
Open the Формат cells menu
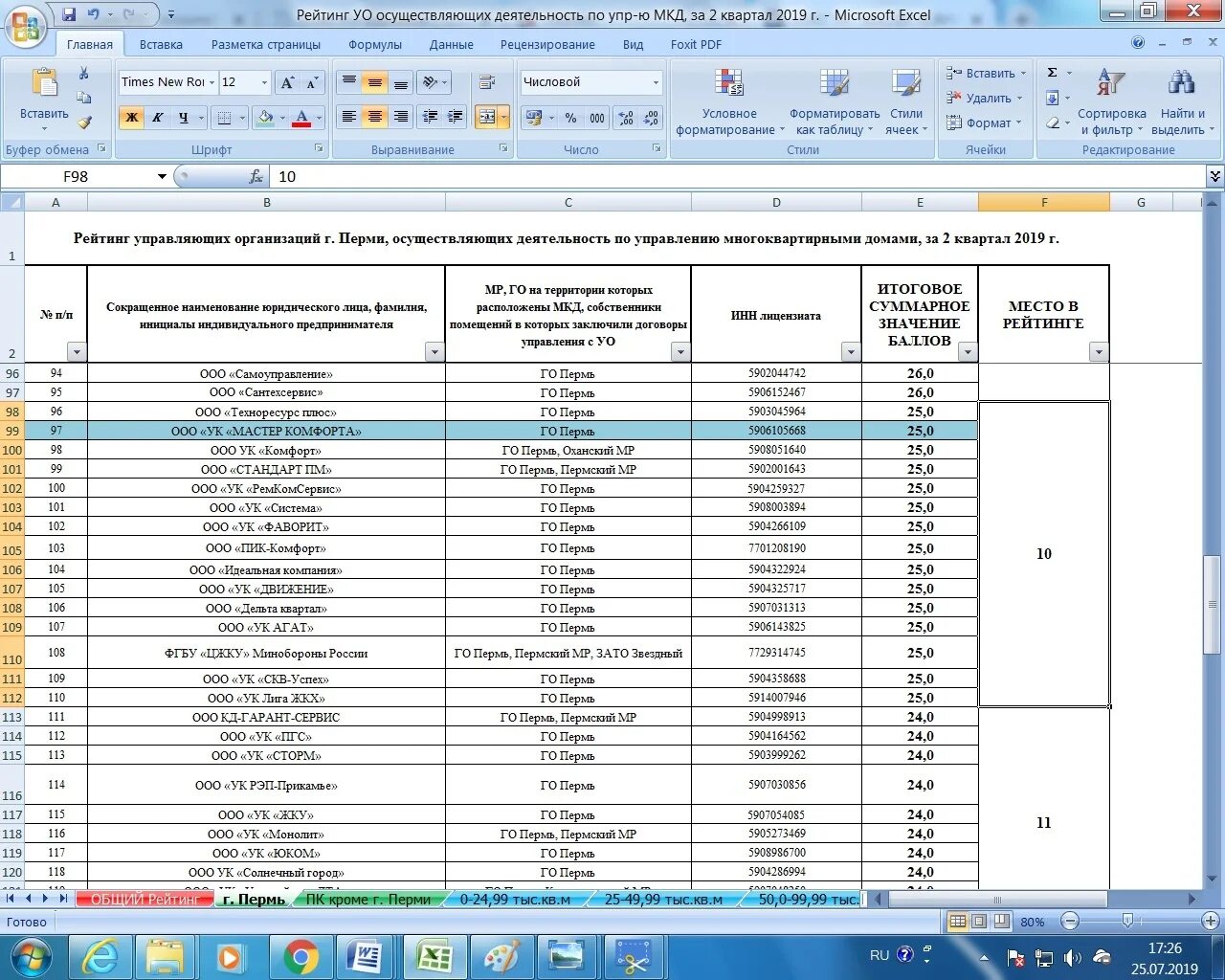click(980, 122)
